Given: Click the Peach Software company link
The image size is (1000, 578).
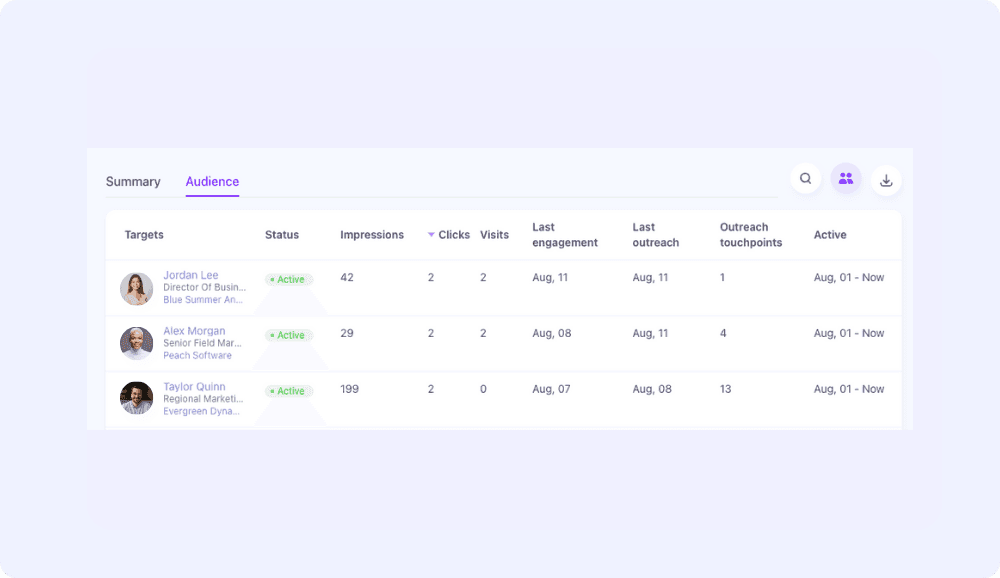Looking at the screenshot, I should click(x=197, y=356).
